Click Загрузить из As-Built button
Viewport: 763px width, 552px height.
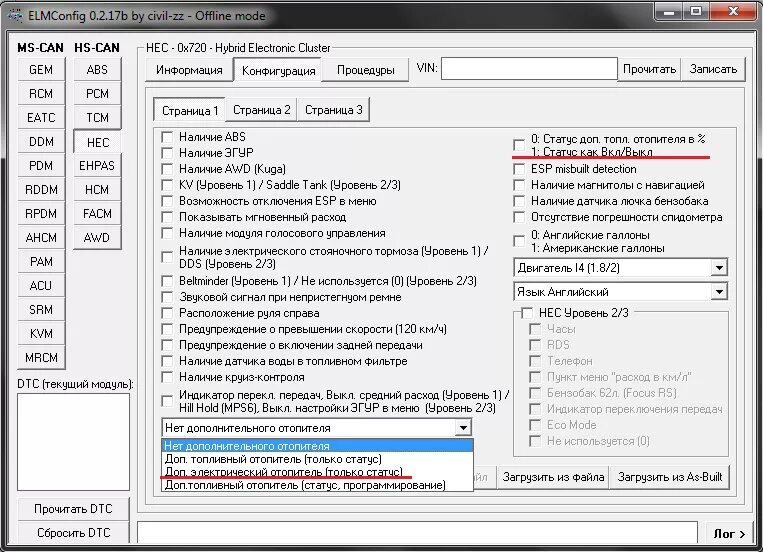click(670, 477)
